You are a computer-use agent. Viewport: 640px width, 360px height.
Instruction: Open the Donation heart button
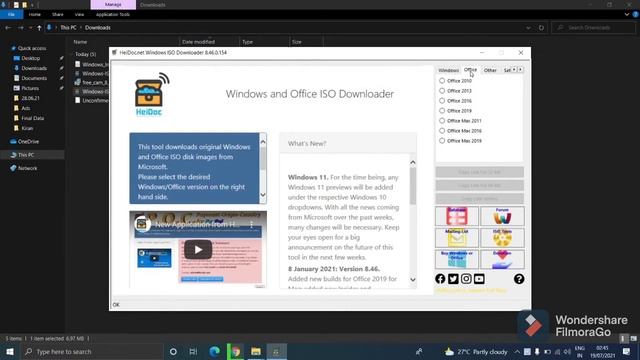[502, 259]
